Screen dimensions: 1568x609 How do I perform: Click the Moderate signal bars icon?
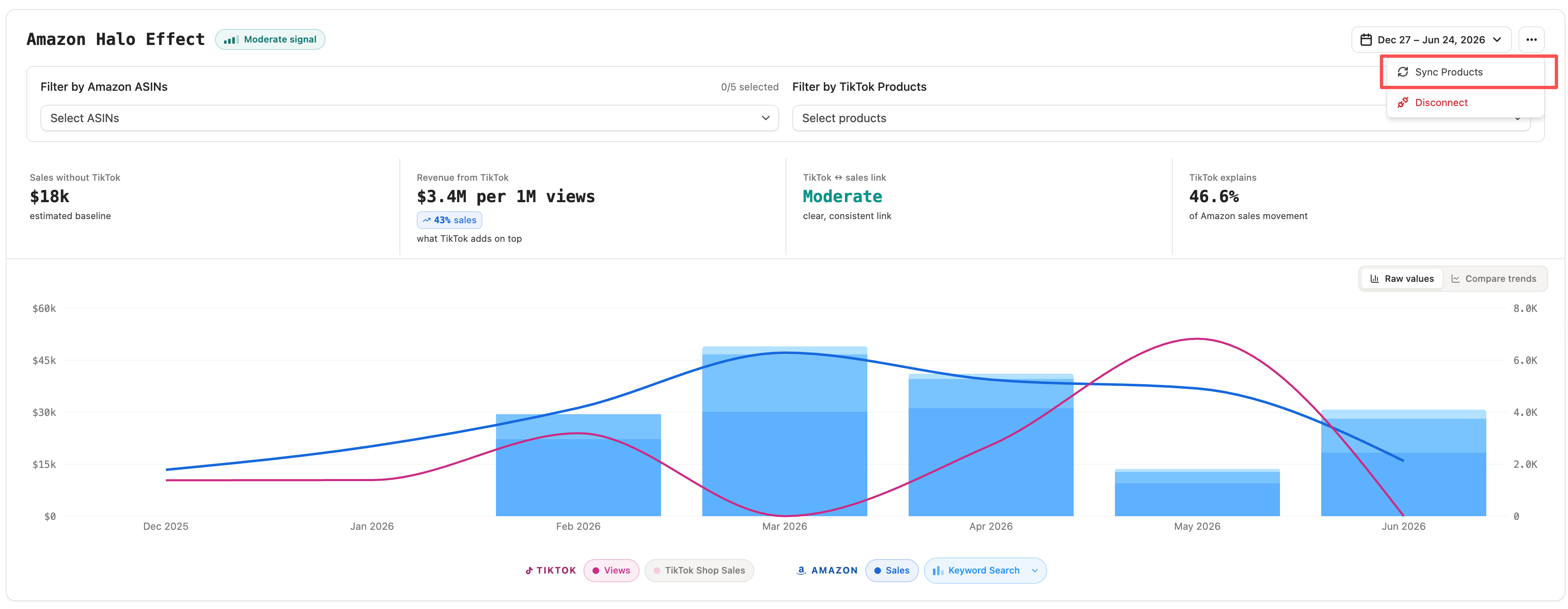tap(231, 40)
